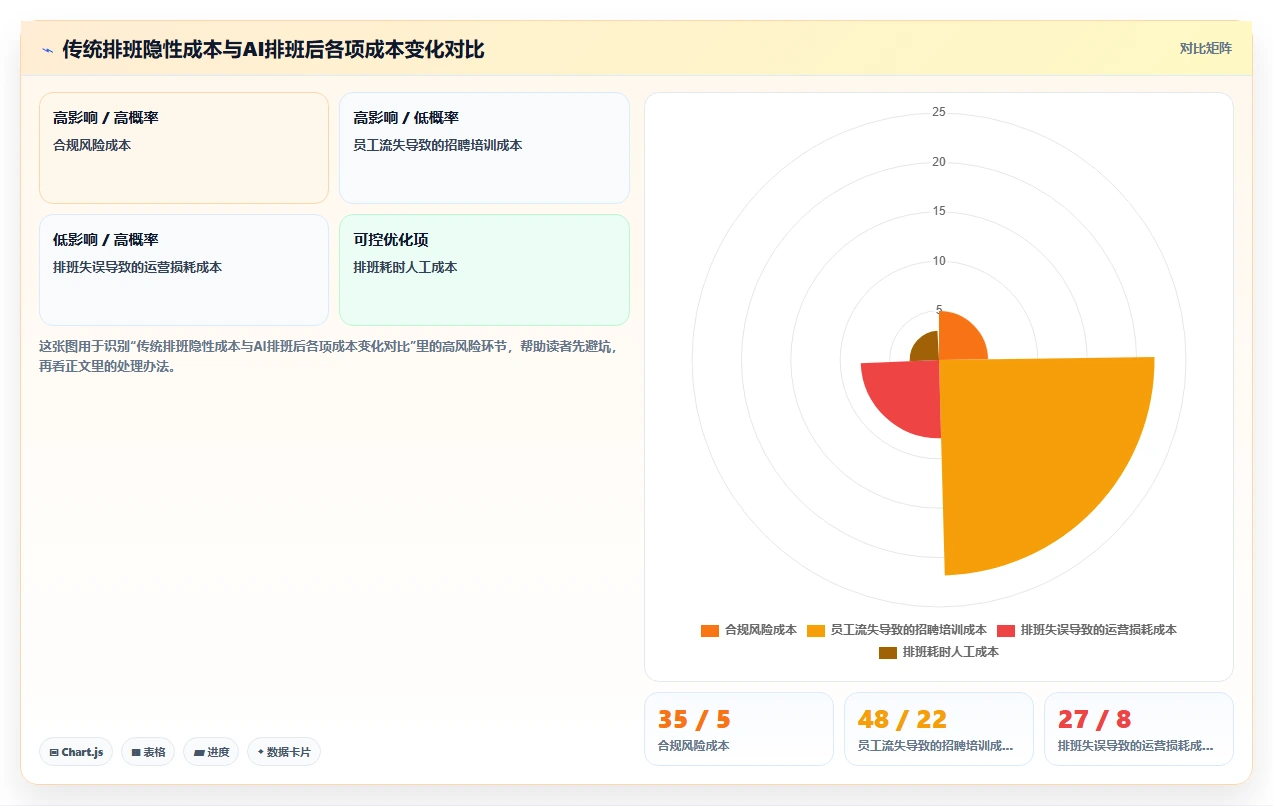Click the large yellow polar chart segment

[x=1030, y=450]
